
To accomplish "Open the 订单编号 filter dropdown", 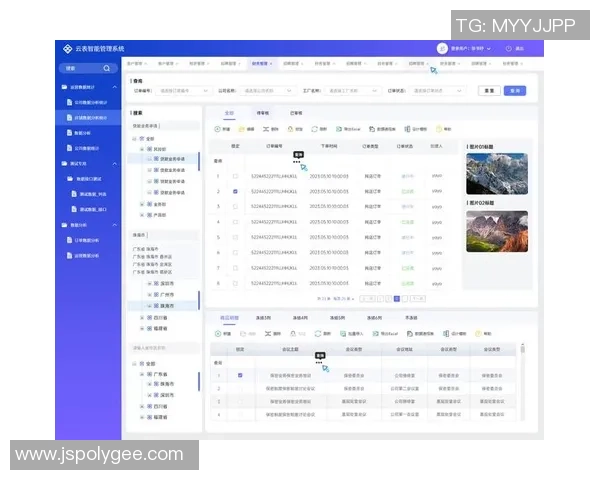I will tap(183, 91).
